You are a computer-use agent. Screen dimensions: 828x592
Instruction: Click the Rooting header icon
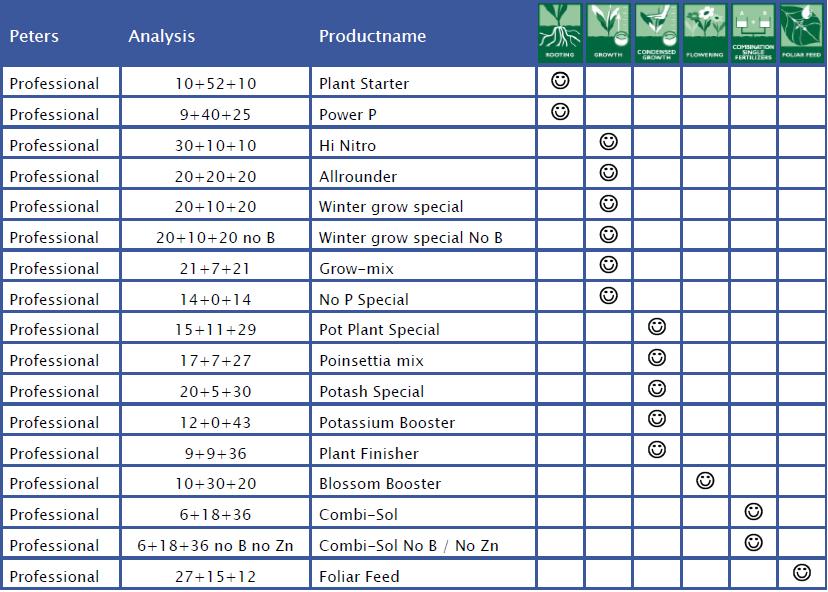tap(560, 33)
